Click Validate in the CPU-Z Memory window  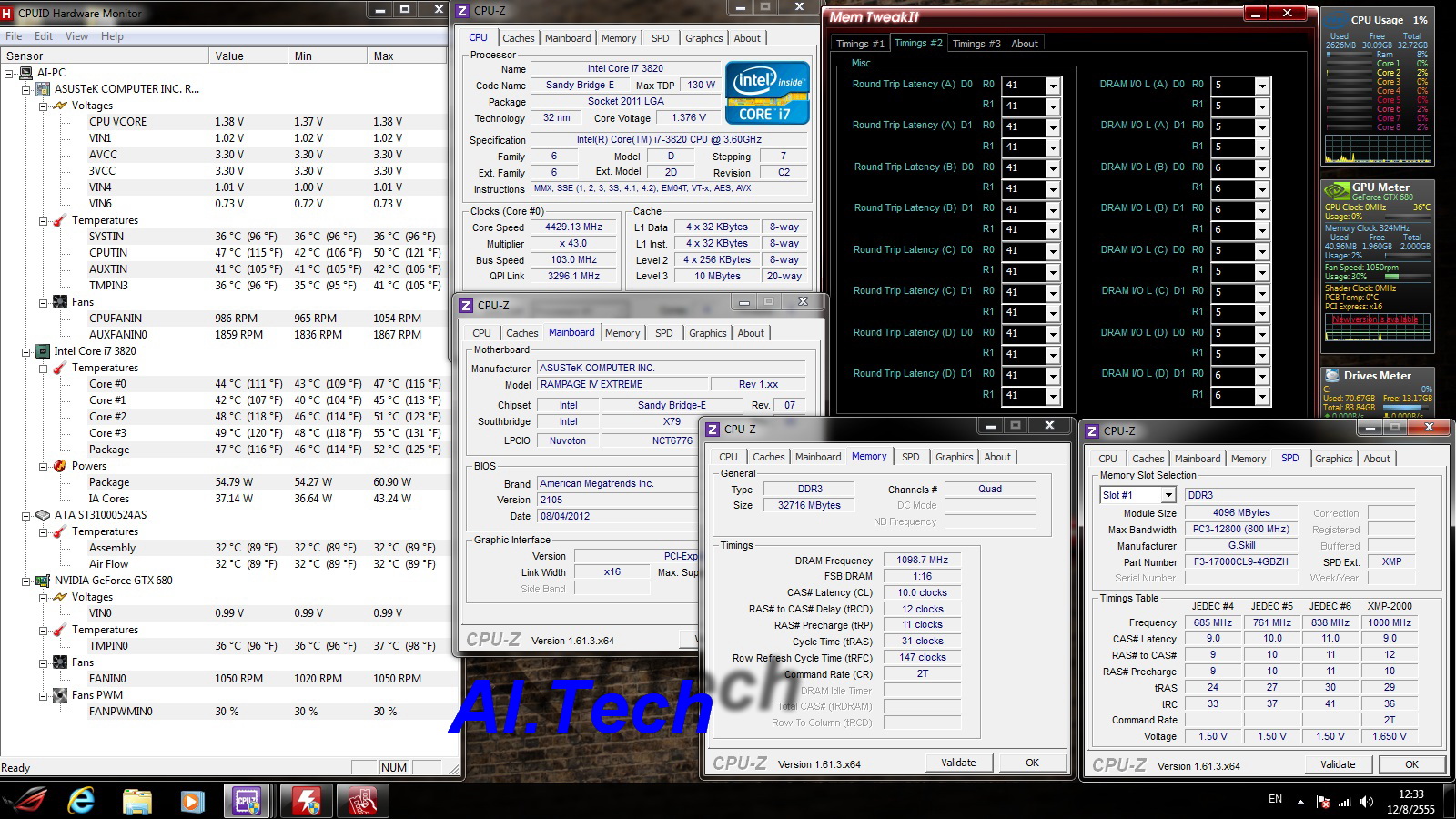click(x=958, y=763)
